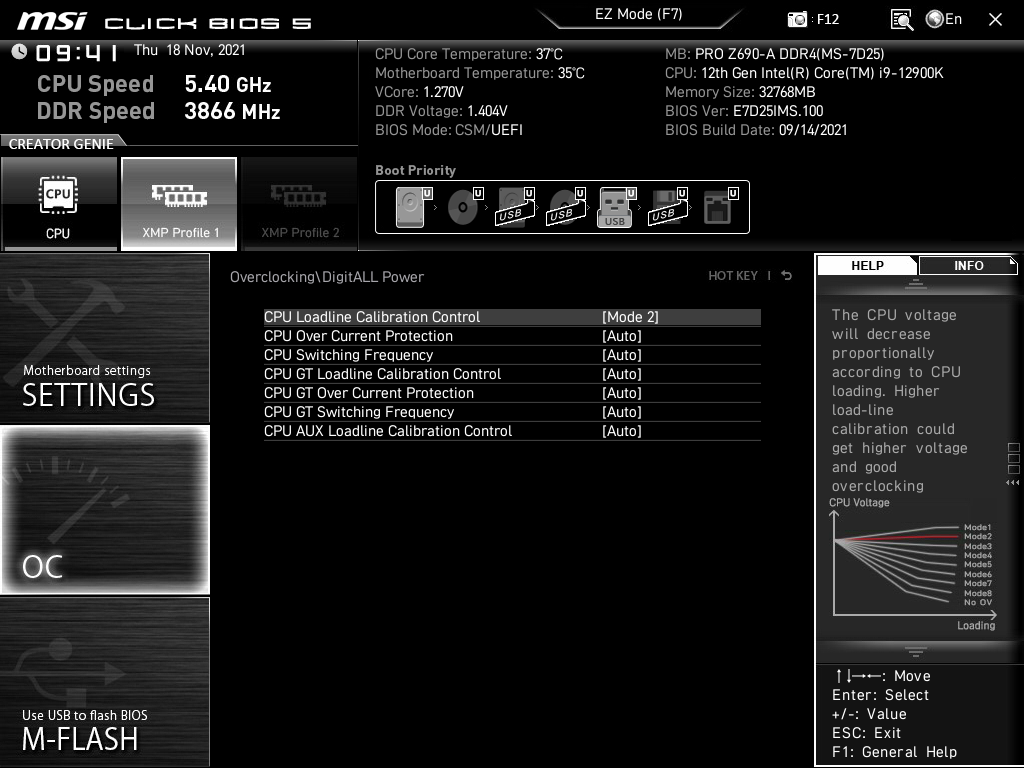The height and width of the screenshot is (768, 1024).
Task: Click the side panel collapse arrows
Action: coord(1013,483)
